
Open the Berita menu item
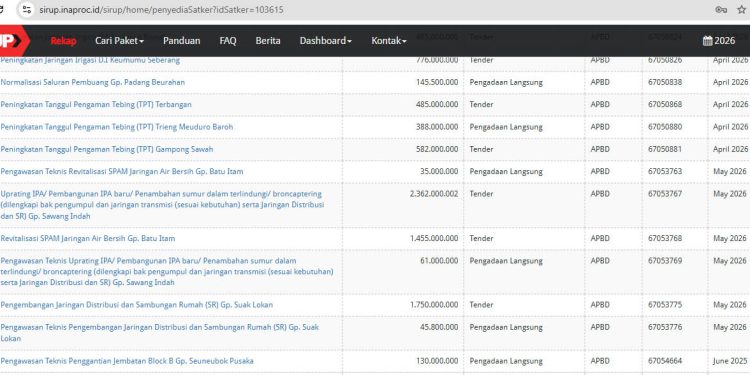[268, 41]
